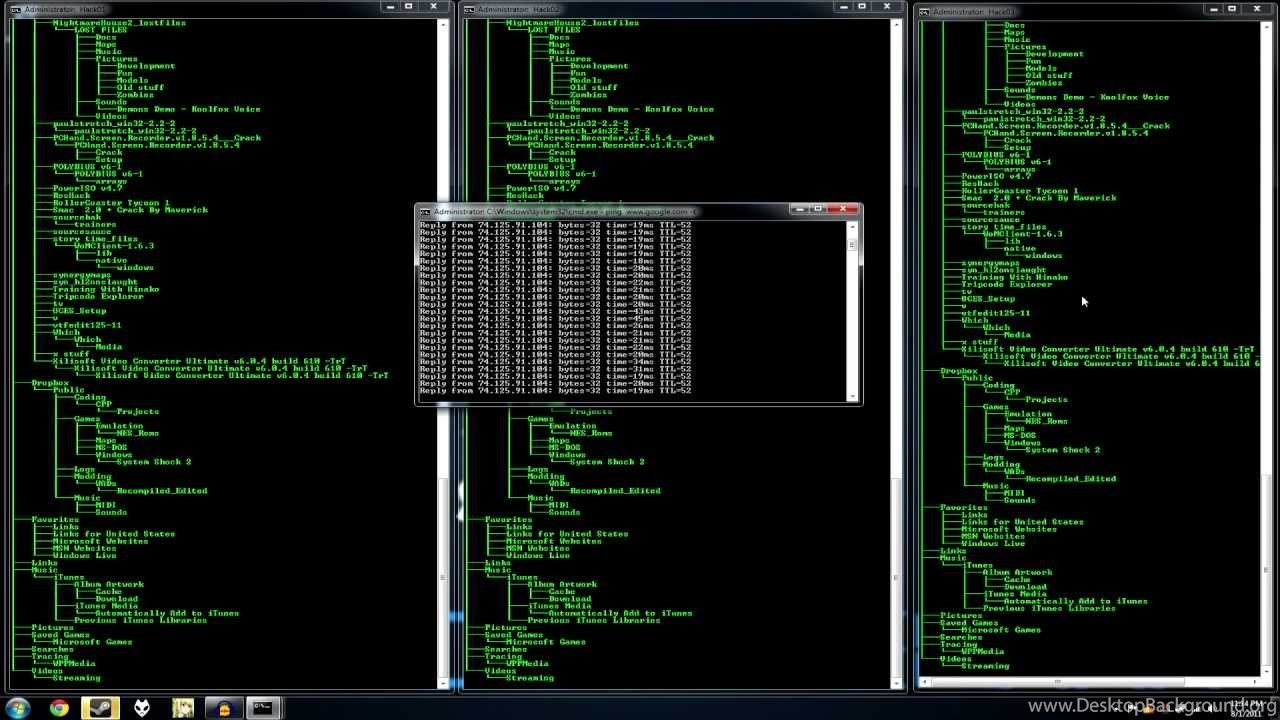Click the ping window scrollbar down arrow

(x=853, y=397)
